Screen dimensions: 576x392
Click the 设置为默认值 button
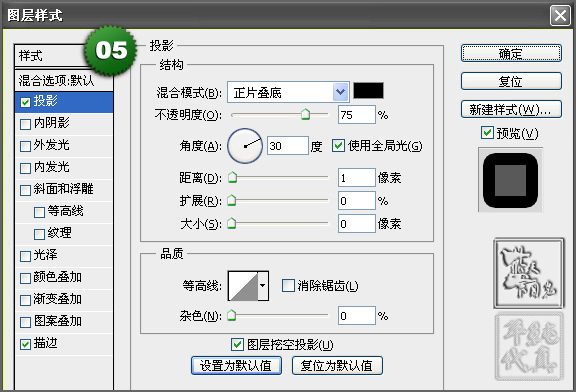click(x=236, y=366)
